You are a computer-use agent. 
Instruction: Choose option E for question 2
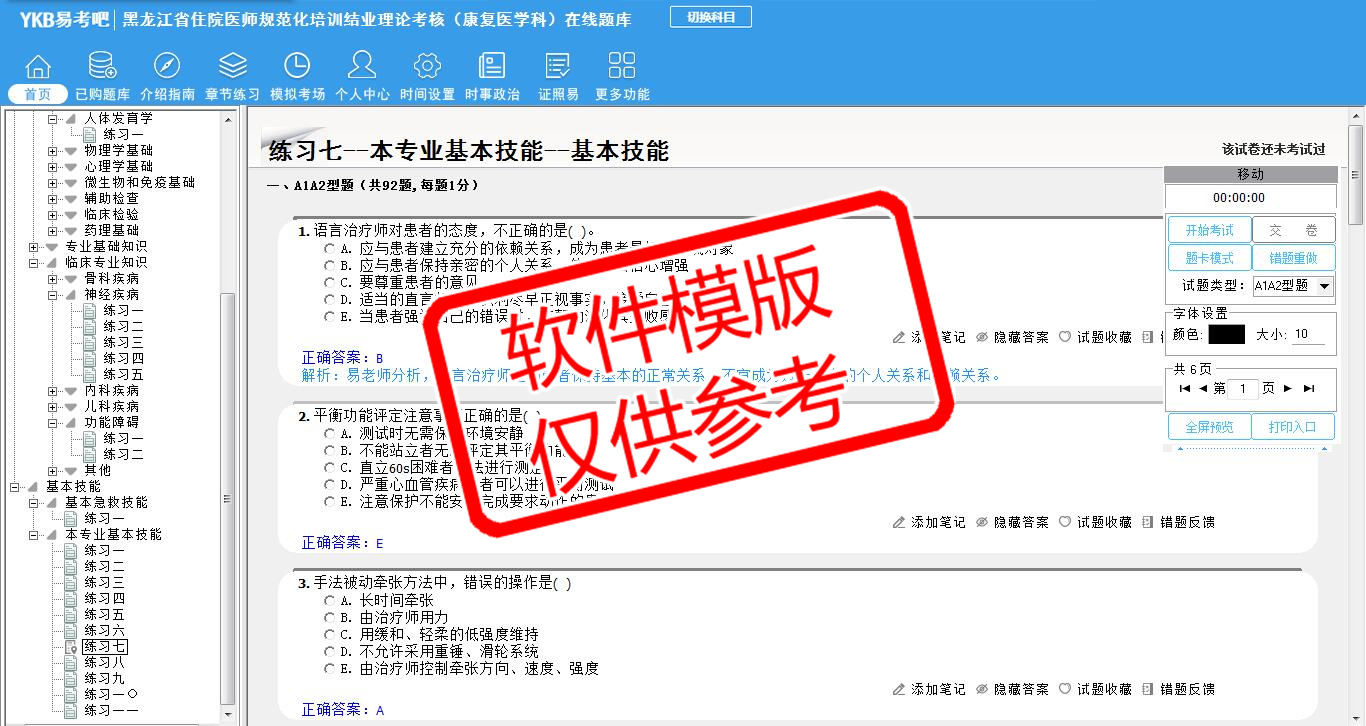329,502
